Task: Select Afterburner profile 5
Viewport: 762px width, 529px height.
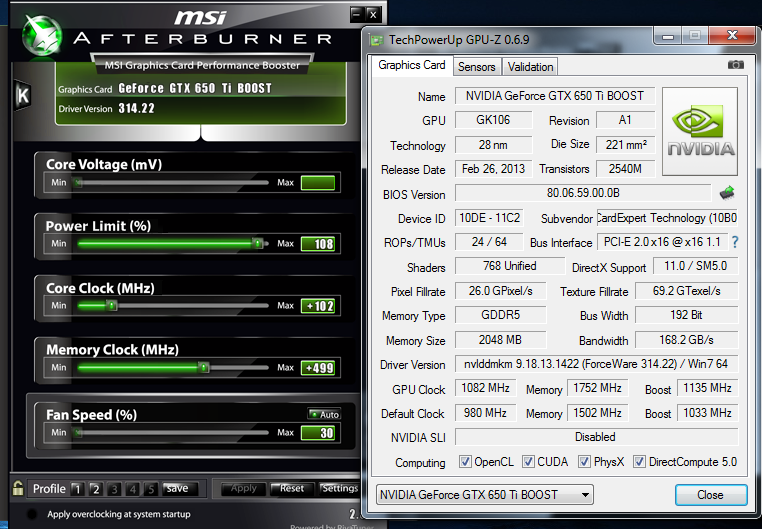Action: coord(151,489)
